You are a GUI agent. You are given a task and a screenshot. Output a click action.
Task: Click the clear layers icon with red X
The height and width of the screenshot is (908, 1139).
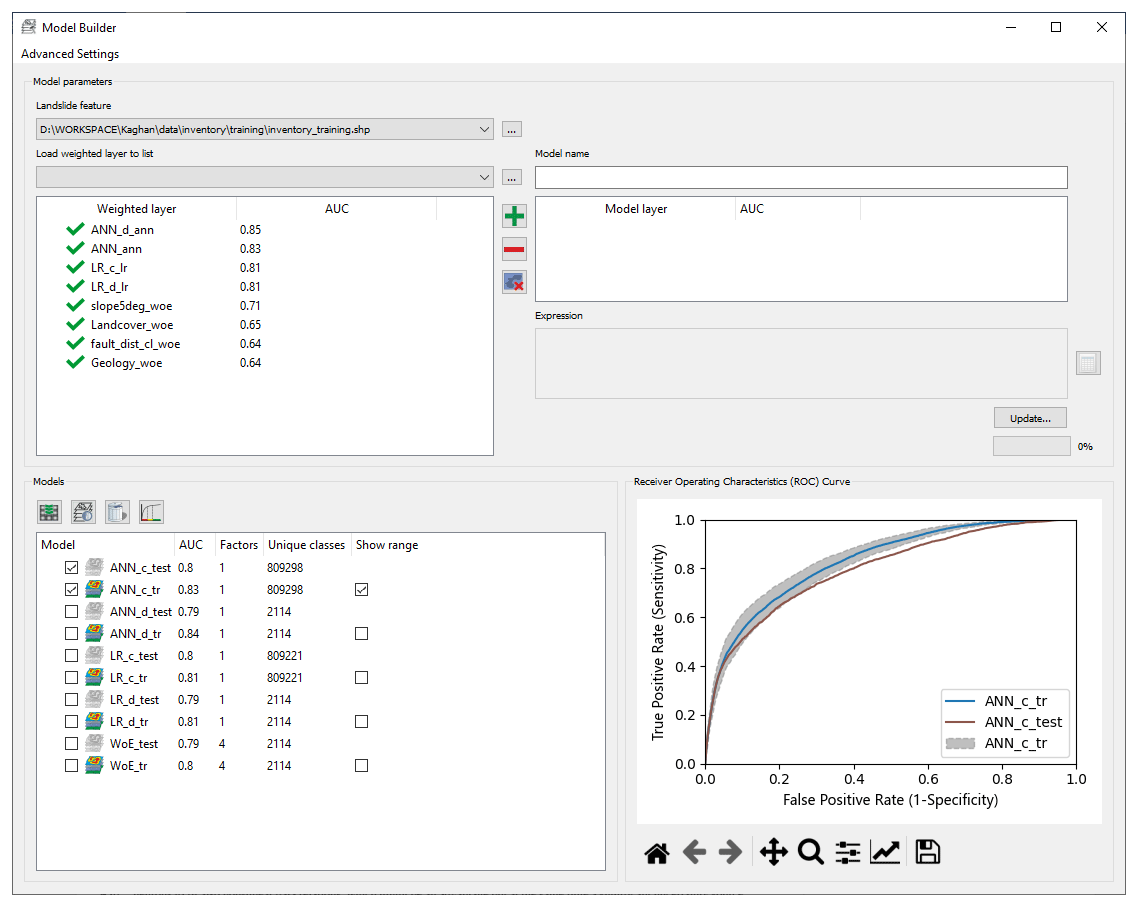pyautogui.click(x=514, y=282)
